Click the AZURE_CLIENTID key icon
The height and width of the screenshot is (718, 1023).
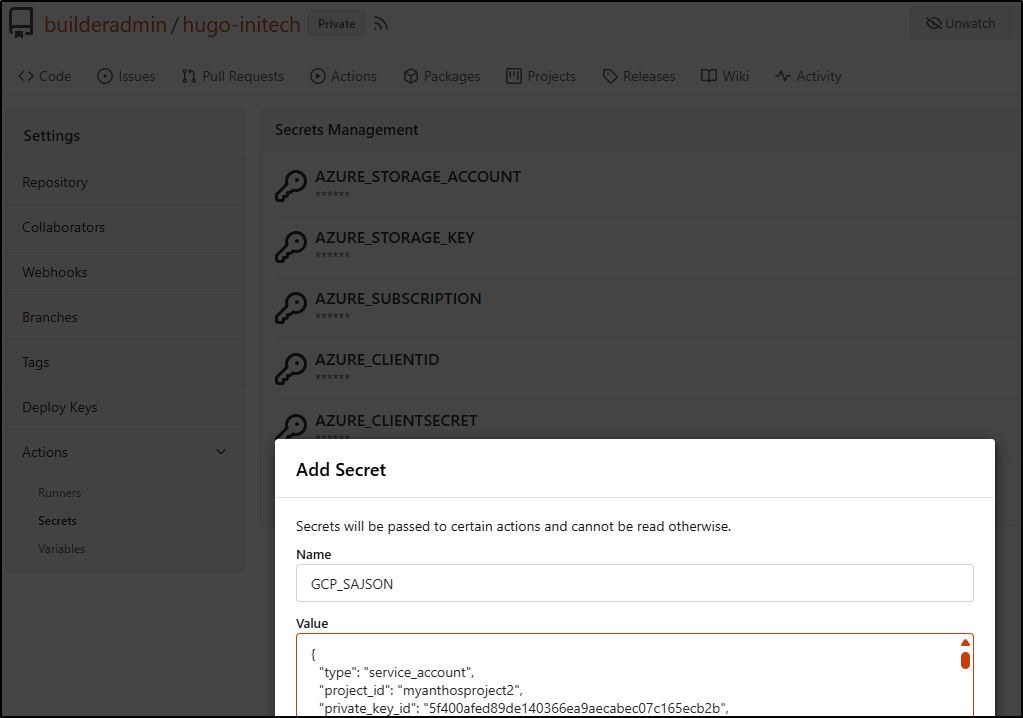(x=291, y=368)
